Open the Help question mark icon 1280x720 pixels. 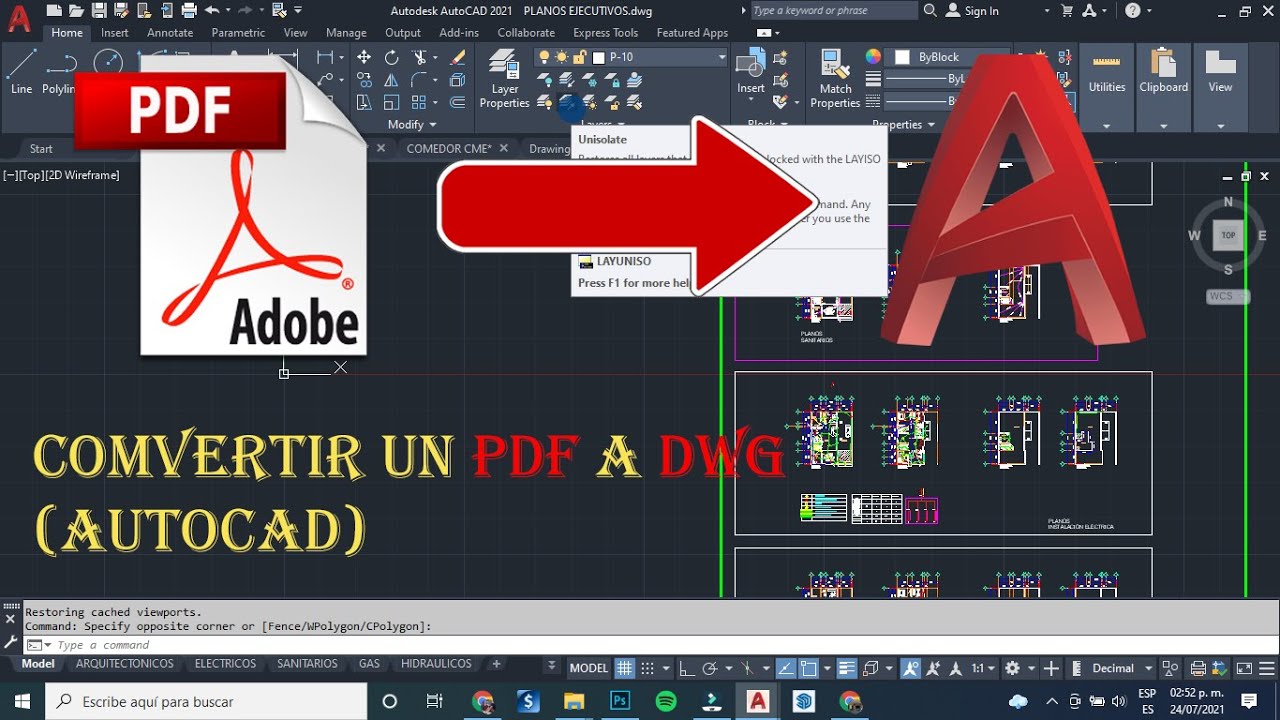[1132, 10]
